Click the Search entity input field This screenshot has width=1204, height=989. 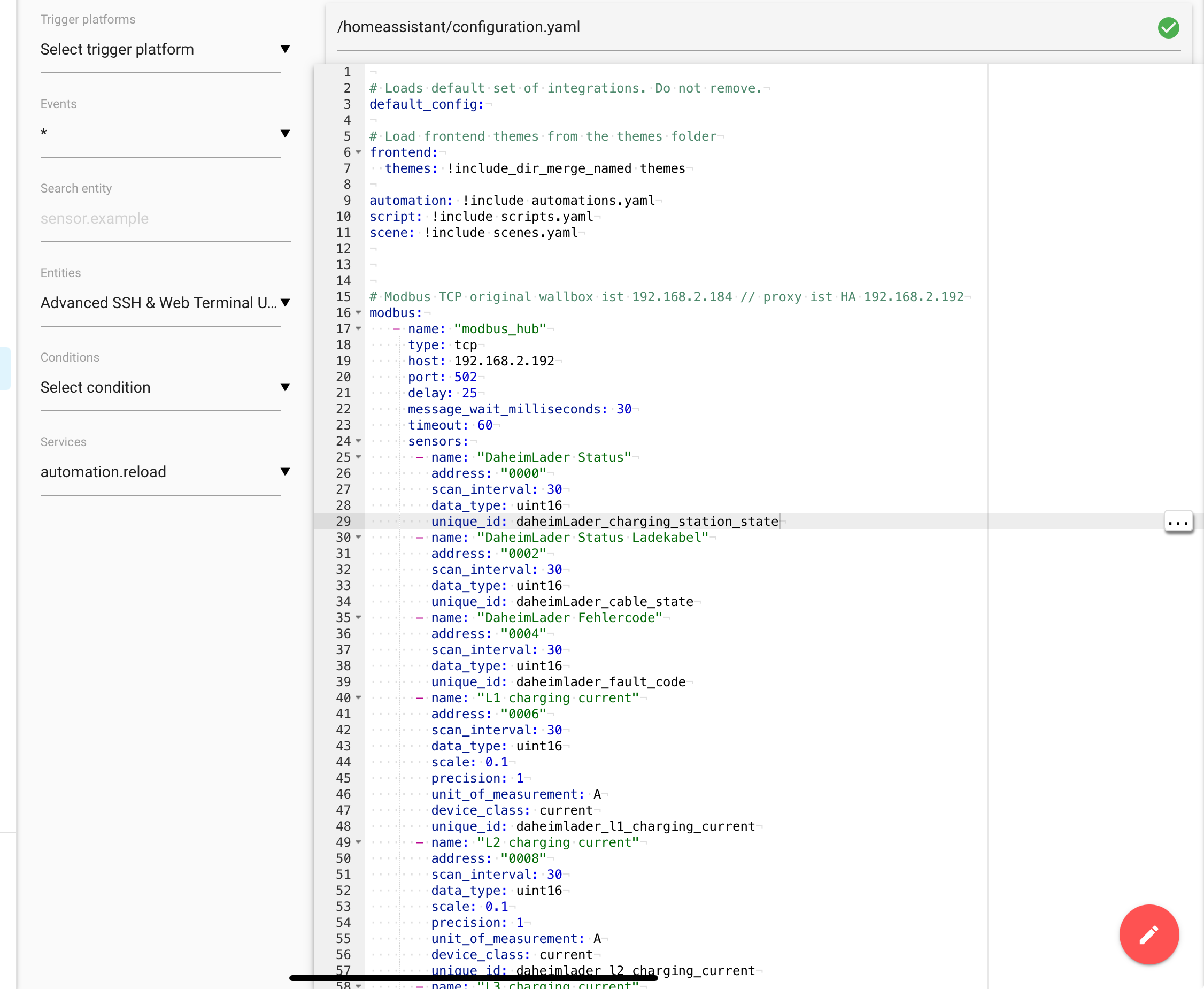165,218
